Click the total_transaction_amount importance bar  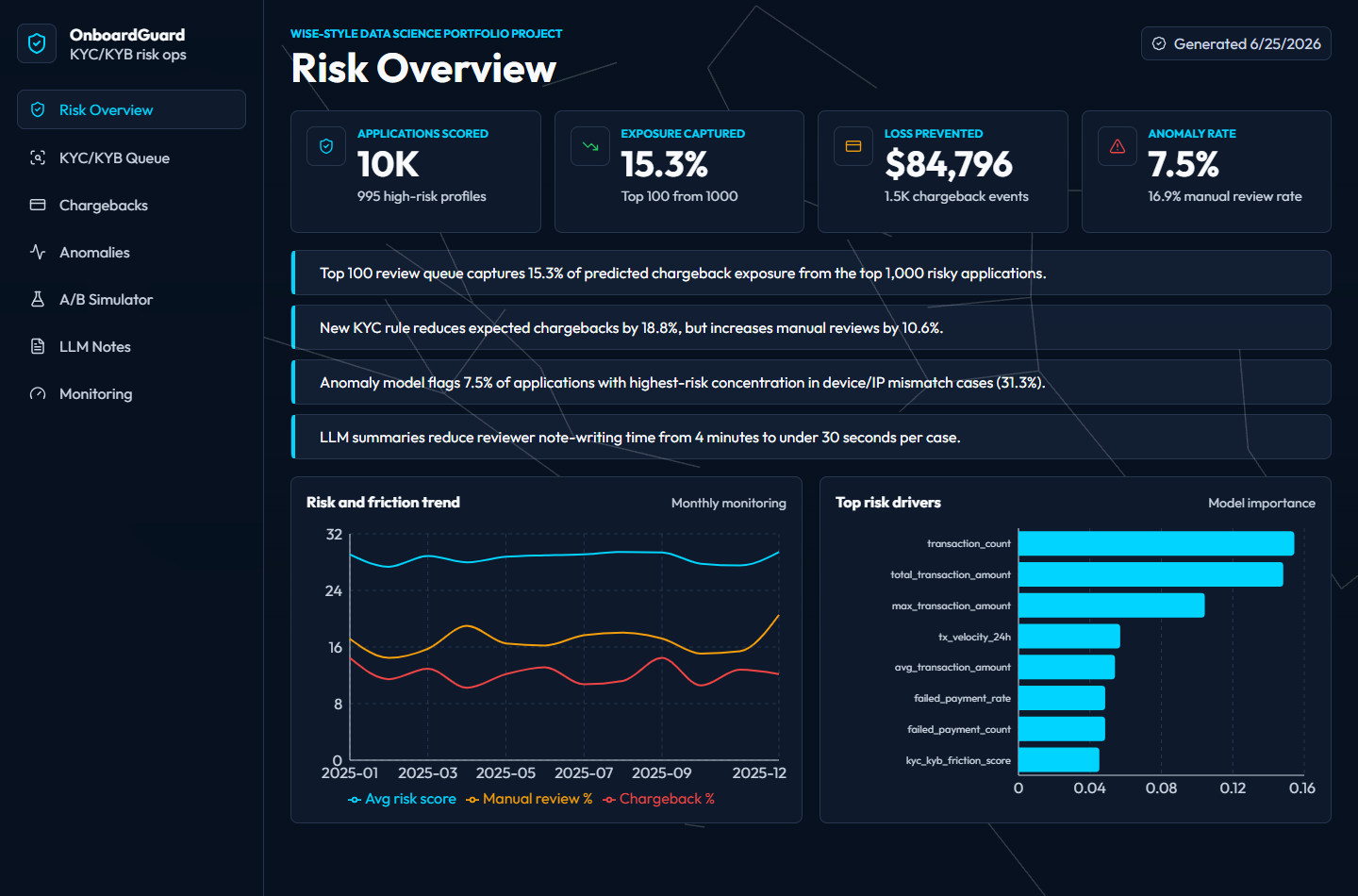[1151, 574]
